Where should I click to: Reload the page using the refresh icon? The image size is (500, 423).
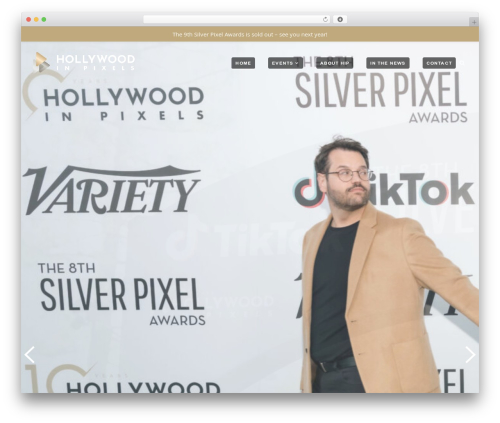point(325,20)
